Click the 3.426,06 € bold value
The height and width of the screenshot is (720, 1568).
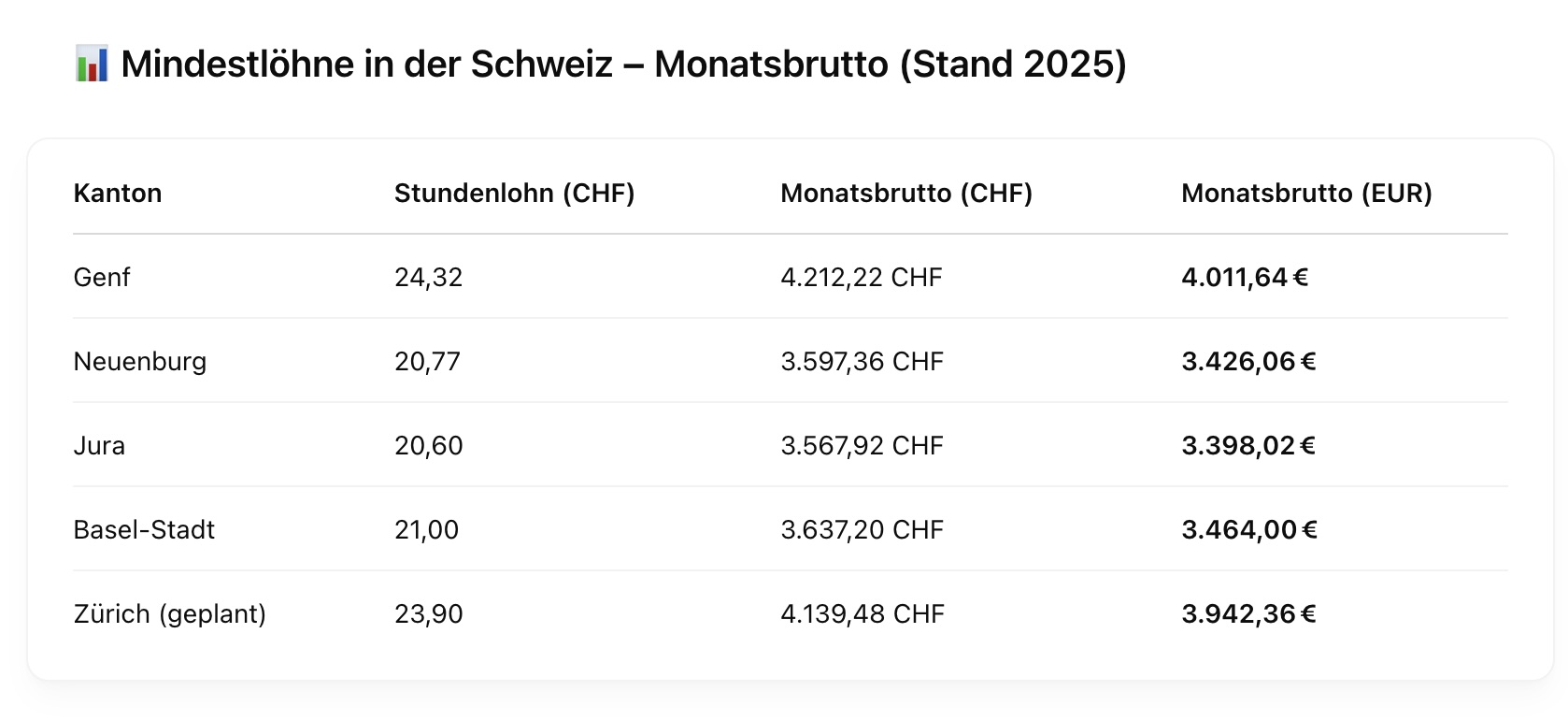click(1248, 362)
